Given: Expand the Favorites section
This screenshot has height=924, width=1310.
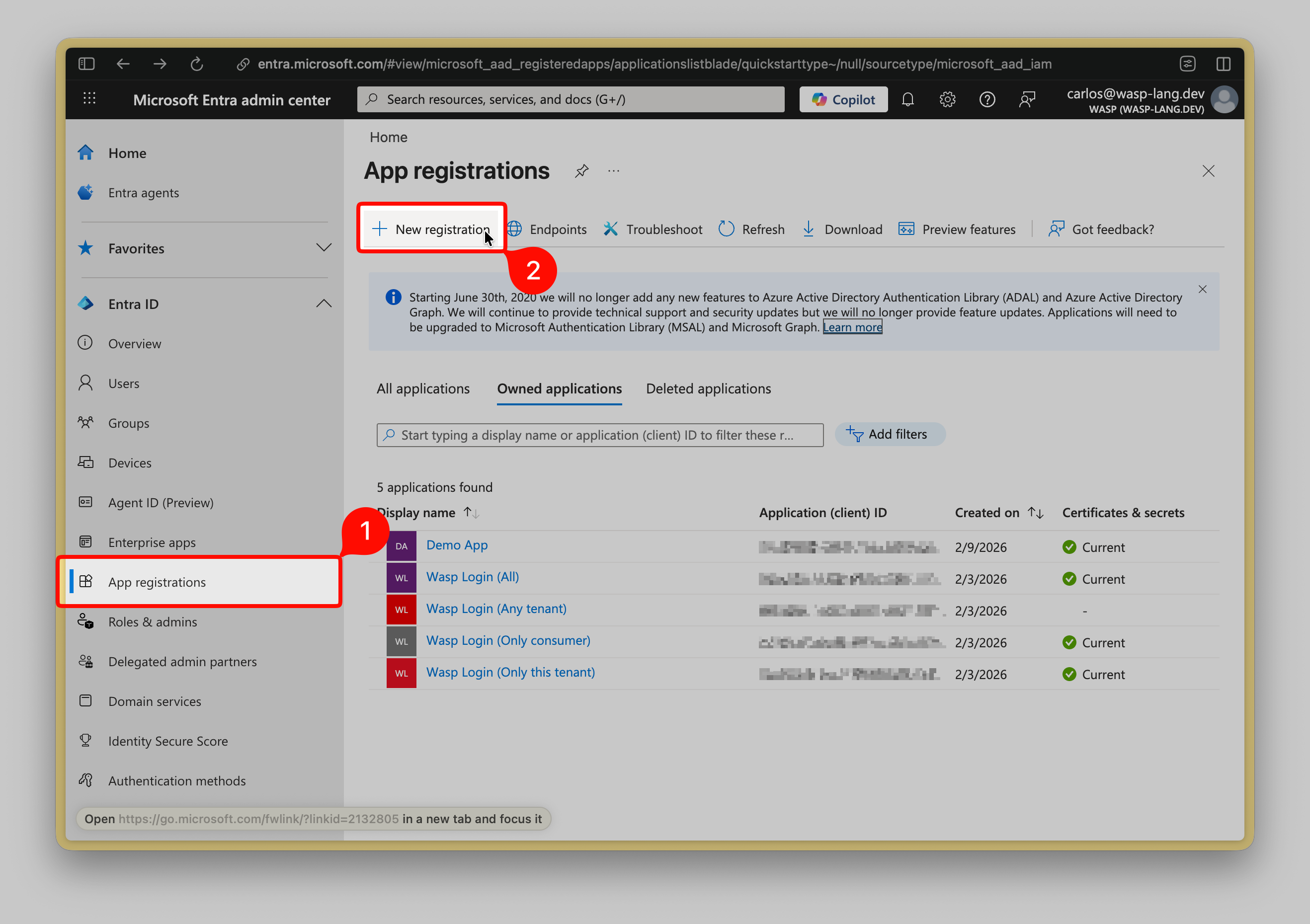Looking at the screenshot, I should [324, 247].
